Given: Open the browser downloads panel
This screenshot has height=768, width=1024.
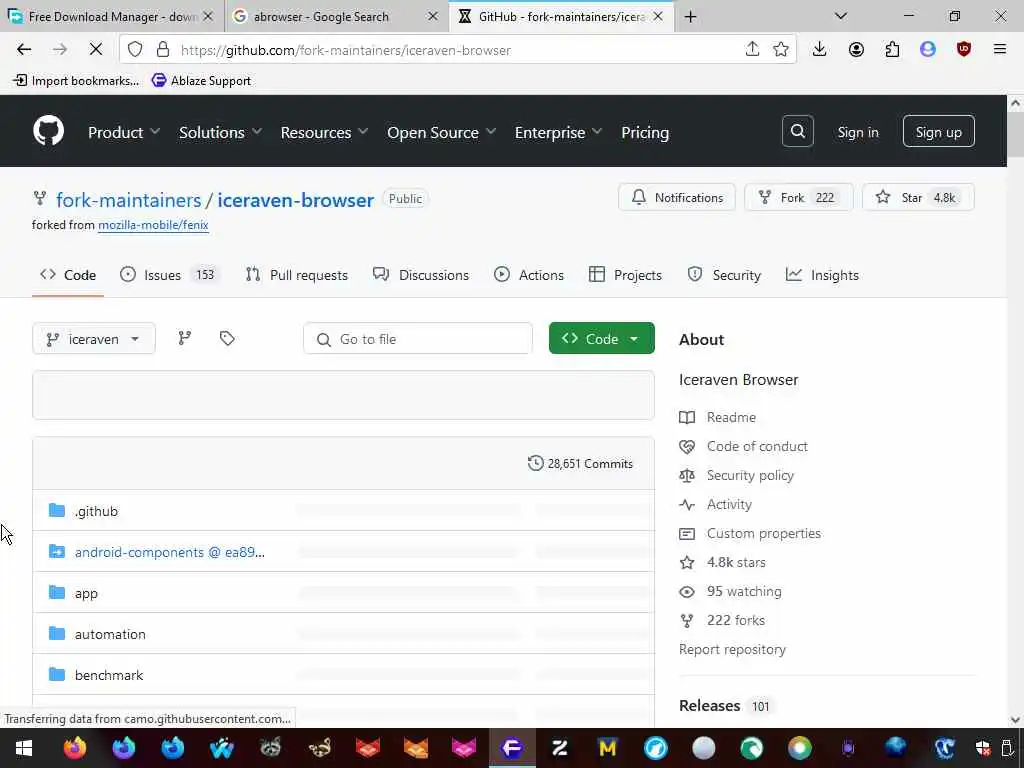Looking at the screenshot, I should [820, 50].
